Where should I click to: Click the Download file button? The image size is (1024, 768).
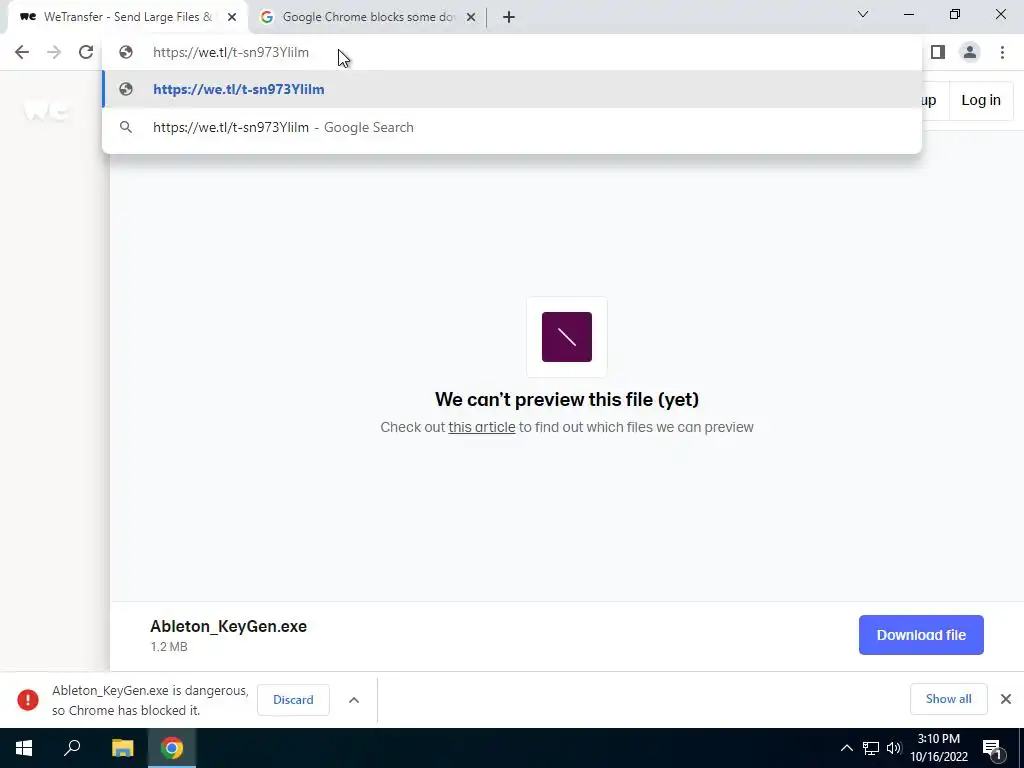921,635
